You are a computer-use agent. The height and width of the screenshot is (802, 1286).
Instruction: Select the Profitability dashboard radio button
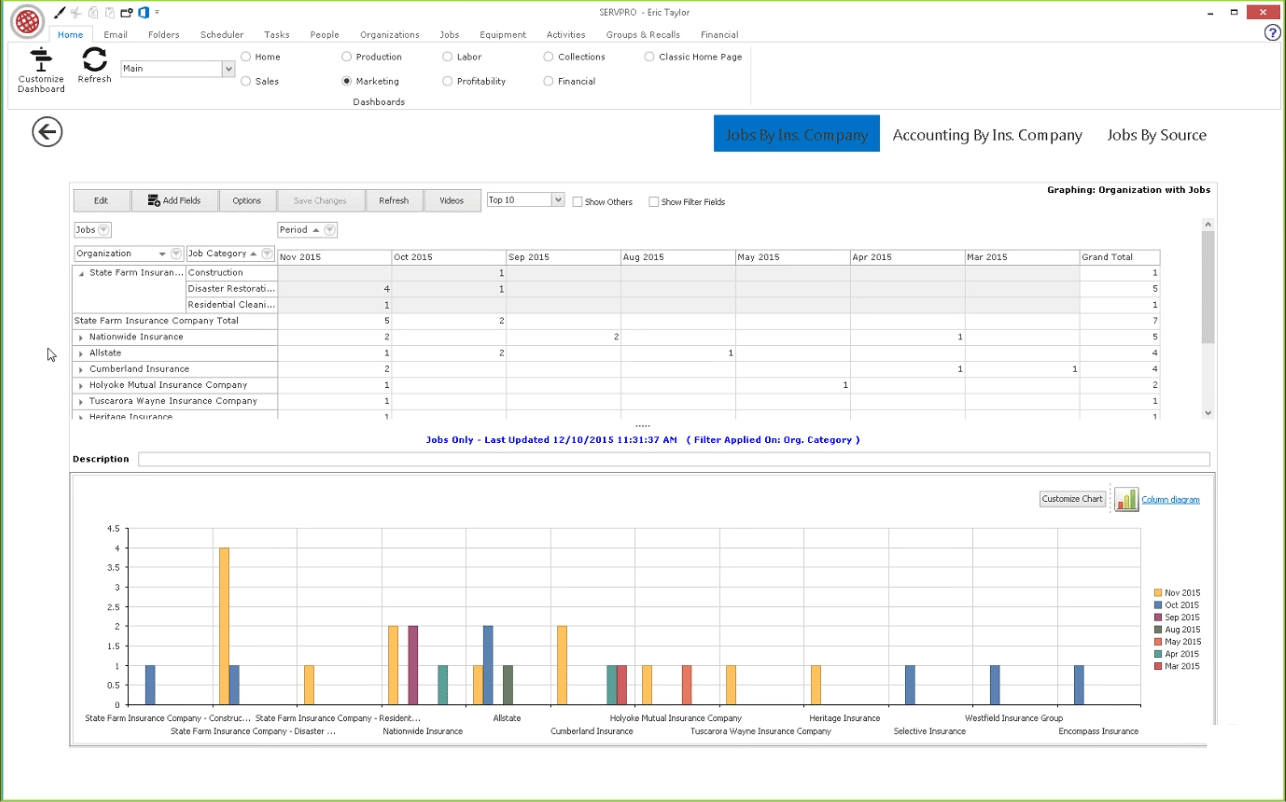point(448,81)
